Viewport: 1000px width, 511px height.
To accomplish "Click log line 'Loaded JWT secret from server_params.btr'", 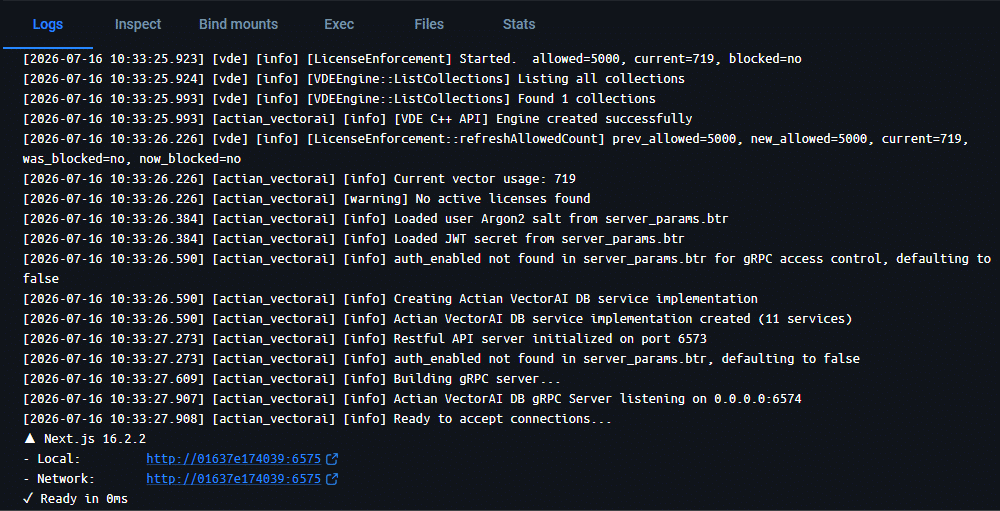I will [x=354, y=239].
